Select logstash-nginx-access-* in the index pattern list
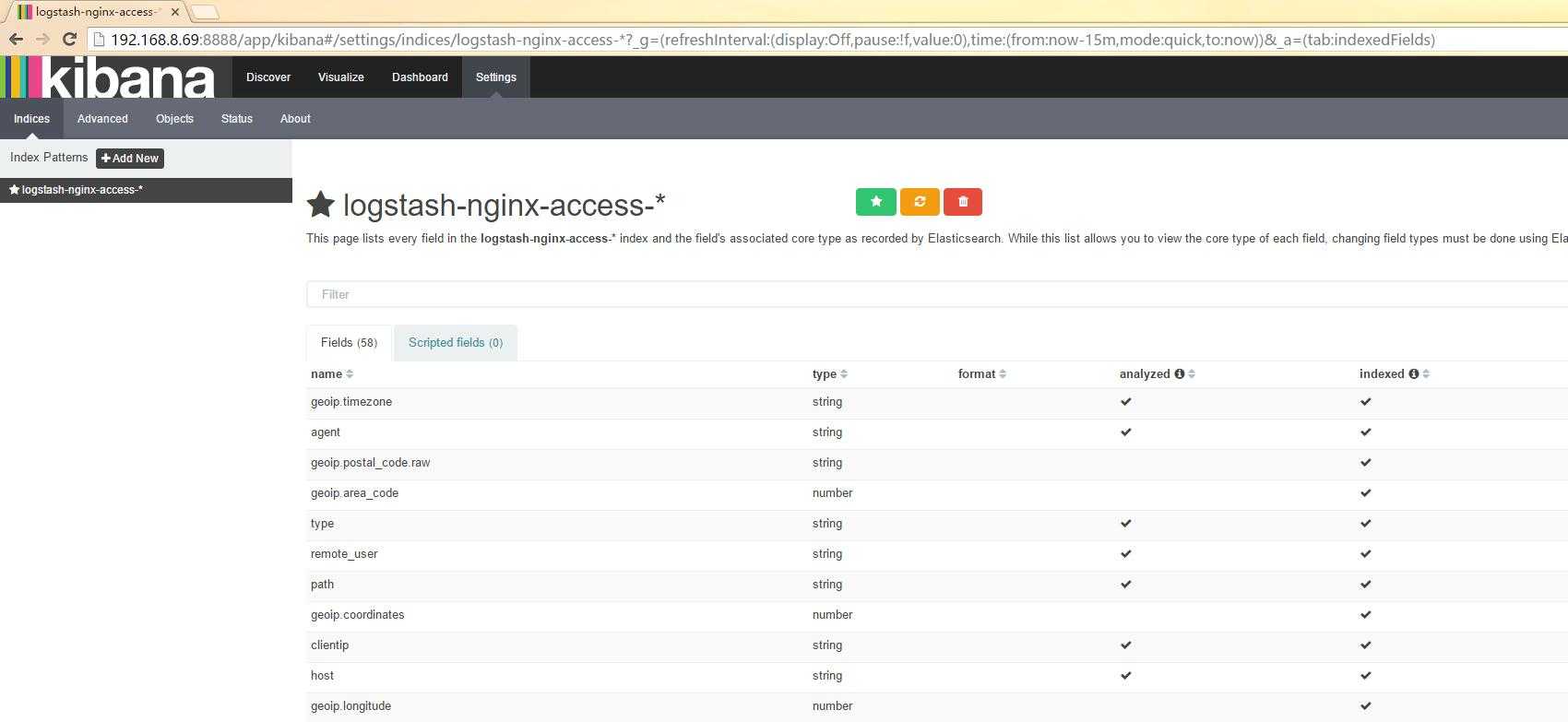This screenshot has width=1568, height=722. (146, 190)
